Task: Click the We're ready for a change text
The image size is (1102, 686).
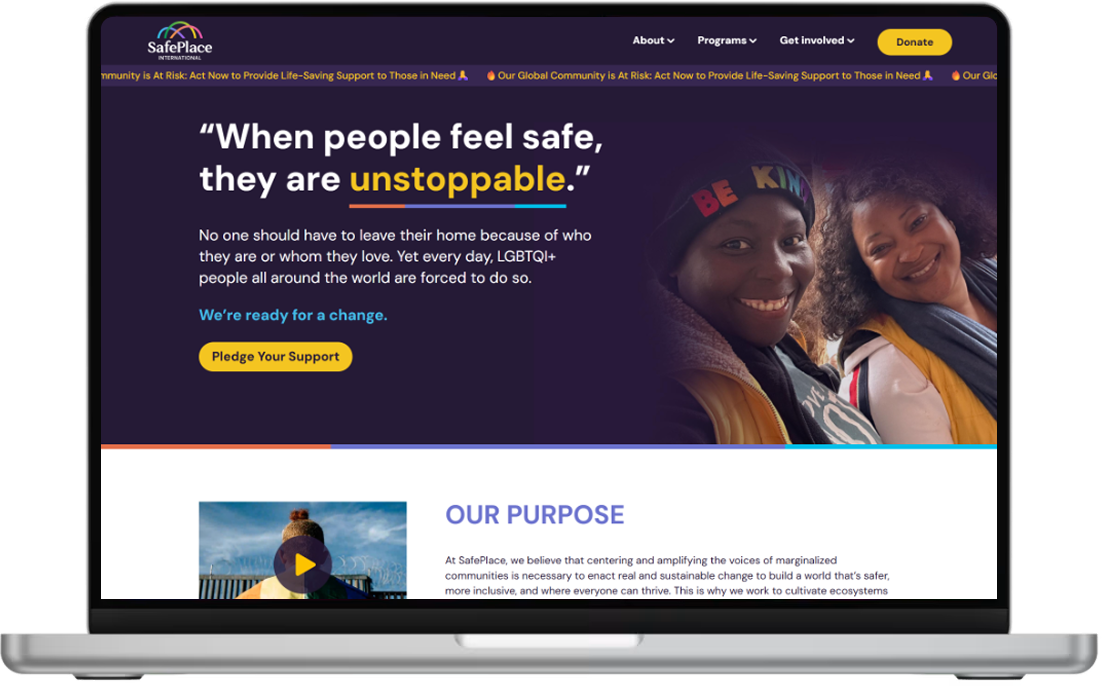Action: tap(293, 316)
